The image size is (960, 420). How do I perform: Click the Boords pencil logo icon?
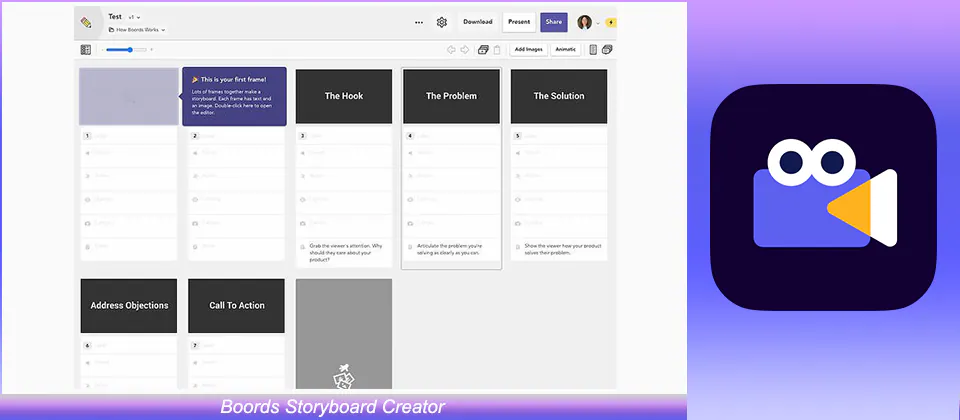[86, 22]
